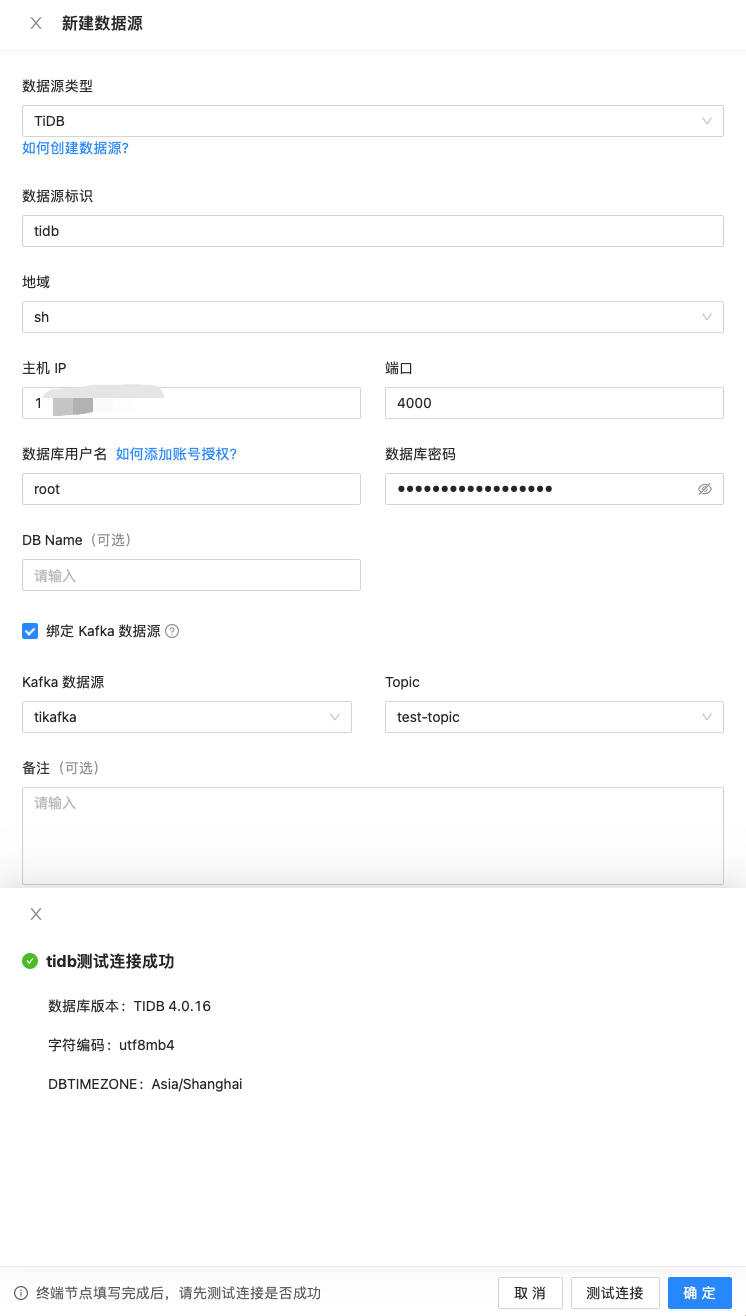The width and height of the screenshot is (746, 1316).
Task: Click the help icon beside 绑定 Kafka 数据源
Action: [172, 631]
